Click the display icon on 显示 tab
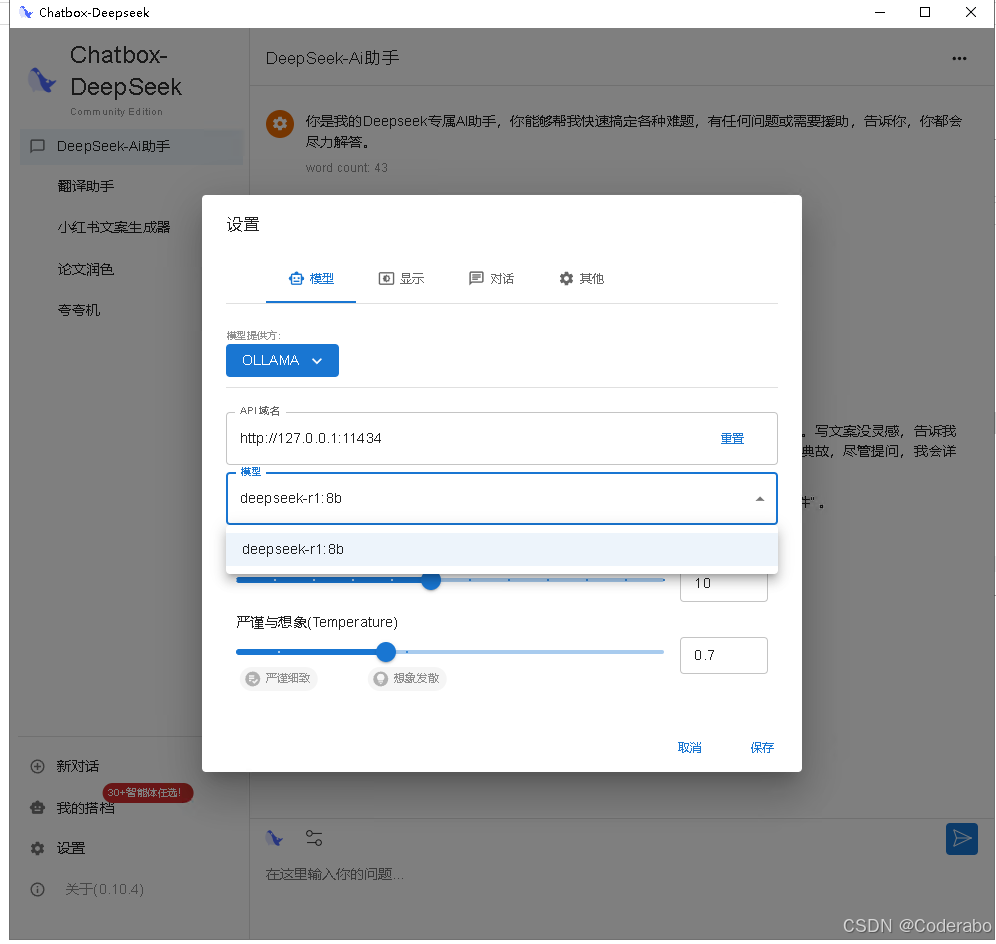Viewport: 996px width, 944px height. point(386,279)
